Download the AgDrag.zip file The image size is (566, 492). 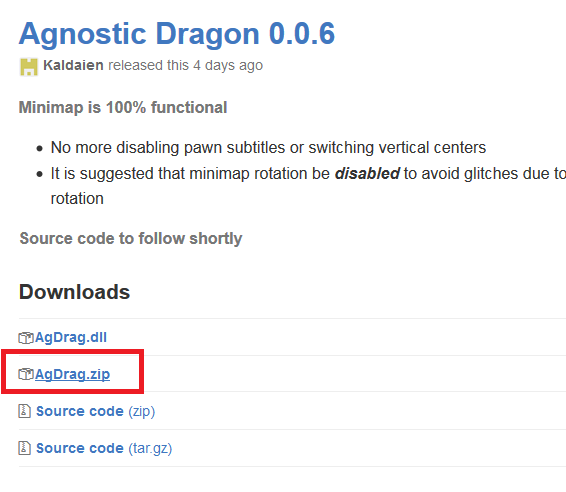click(x=72, y=374)
